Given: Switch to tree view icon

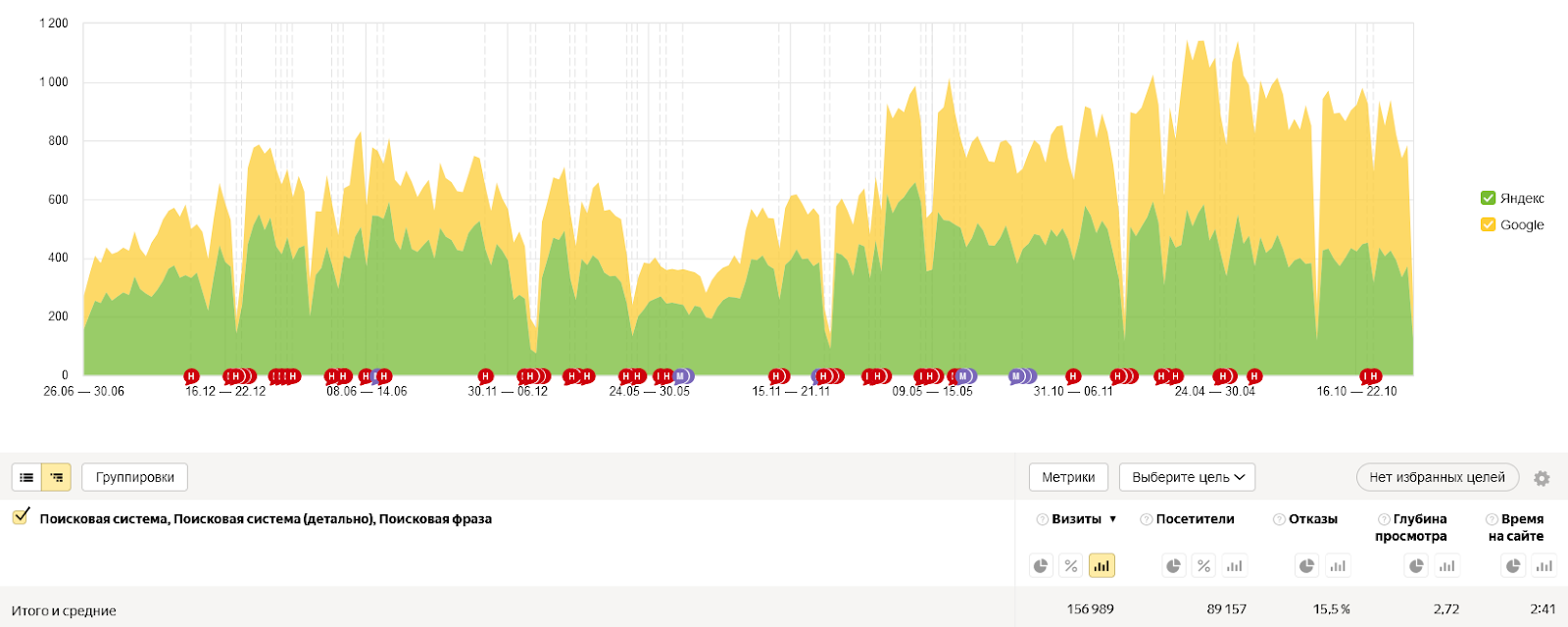Looking at the screenshot, I should (56, 477).
